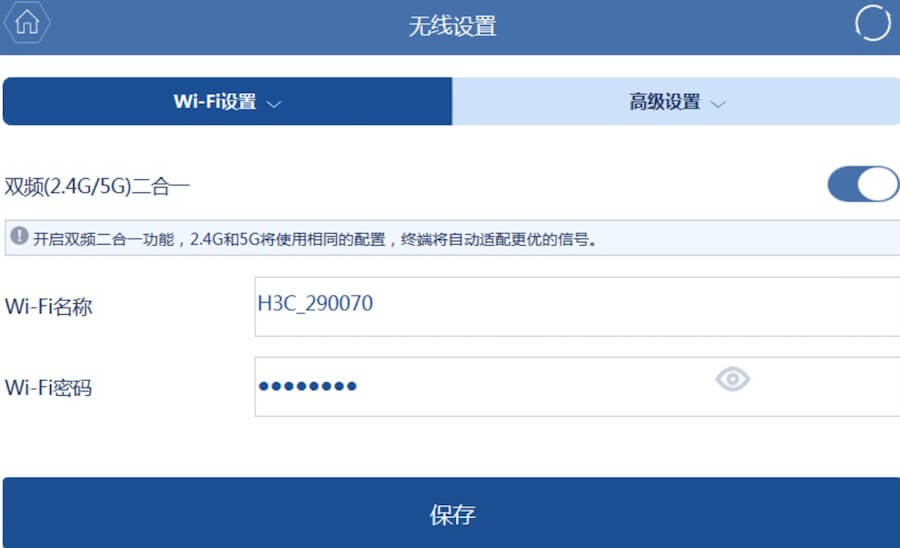Click the 无线设置 page title
This screenshot has width=900, height=548.
451,26
